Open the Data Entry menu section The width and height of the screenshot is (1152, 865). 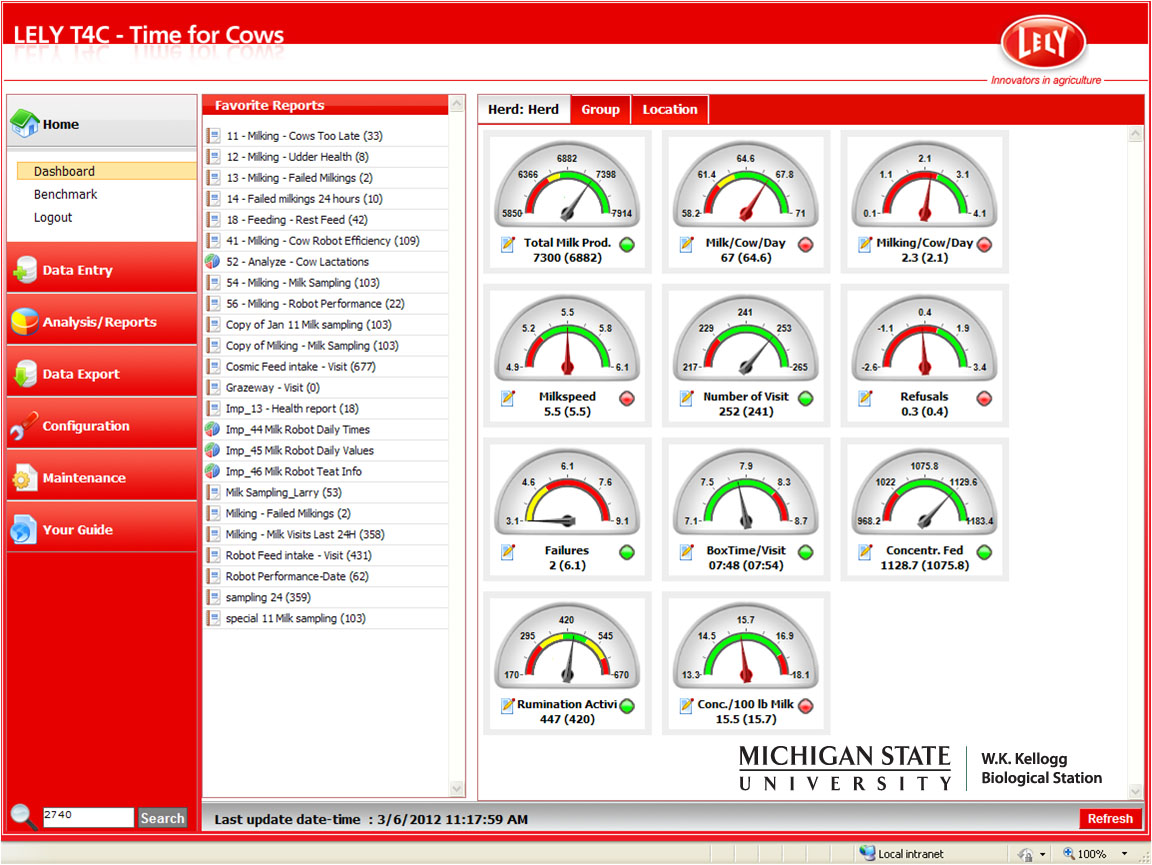pos(102,270)
